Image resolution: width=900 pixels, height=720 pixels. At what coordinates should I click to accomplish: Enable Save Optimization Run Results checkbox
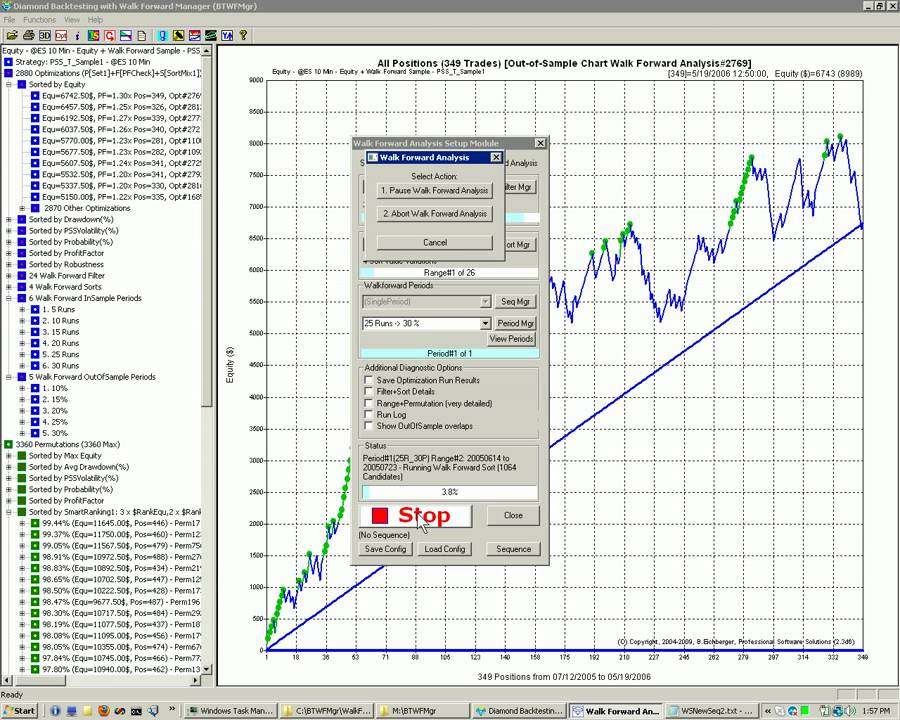click(369, 380)
